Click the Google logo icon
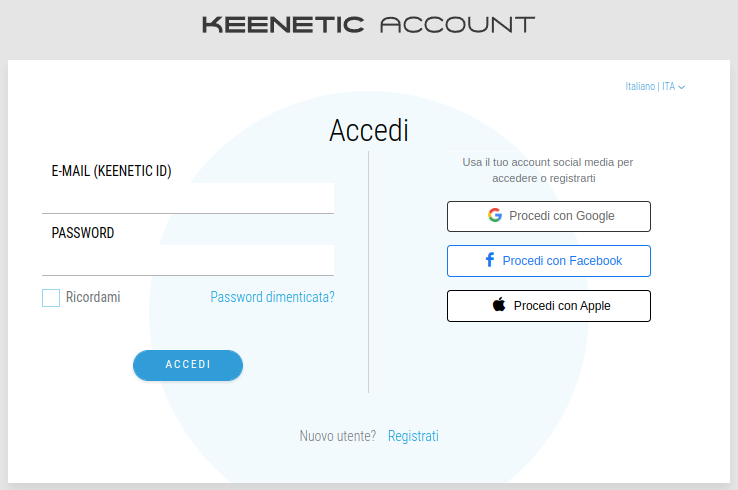 pyautogui.click(x=494, y=215)
